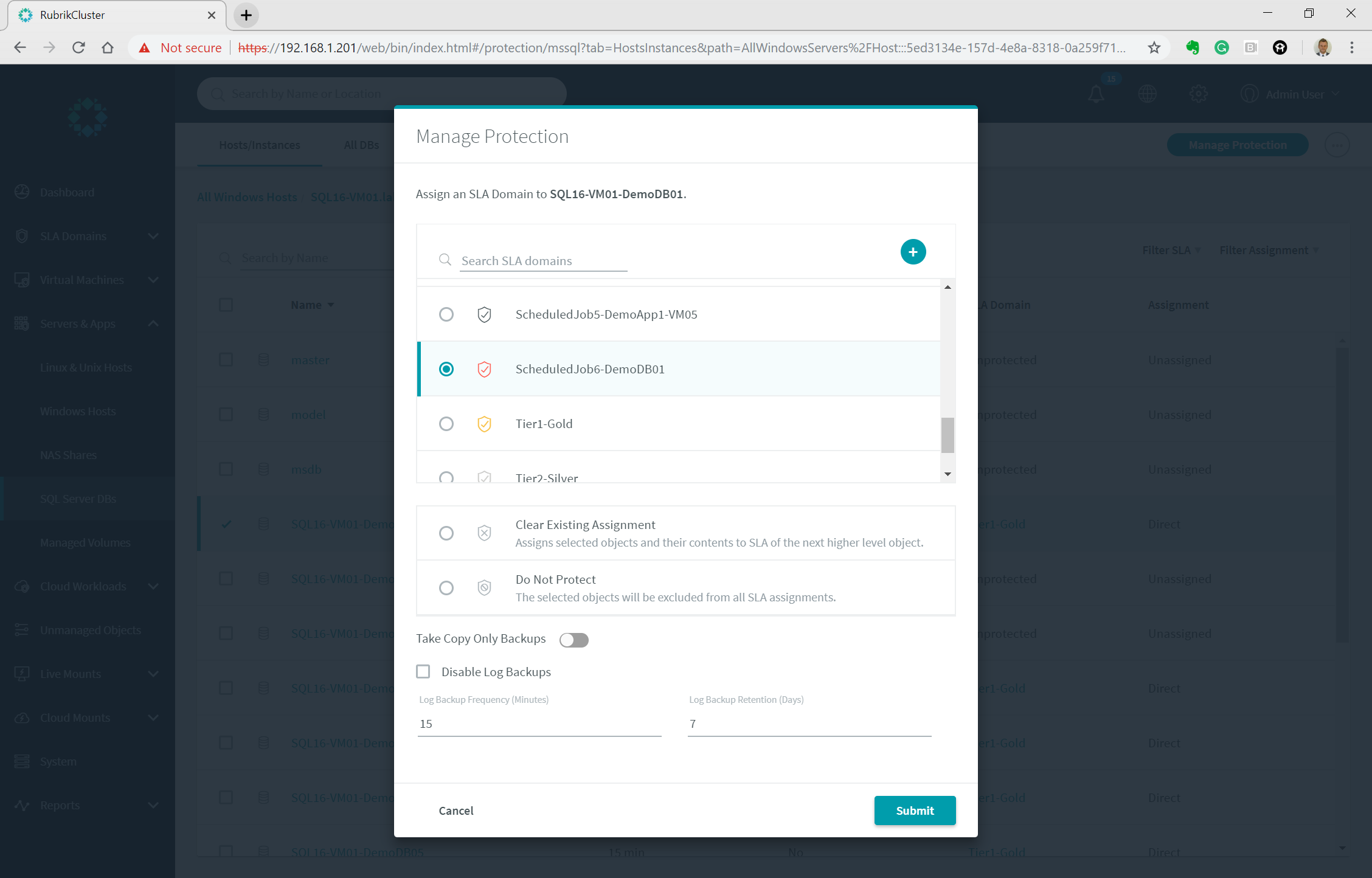Click Cancel to dismiss the dialog
This screenshot has height=878, width=1372.
[456, 811]
